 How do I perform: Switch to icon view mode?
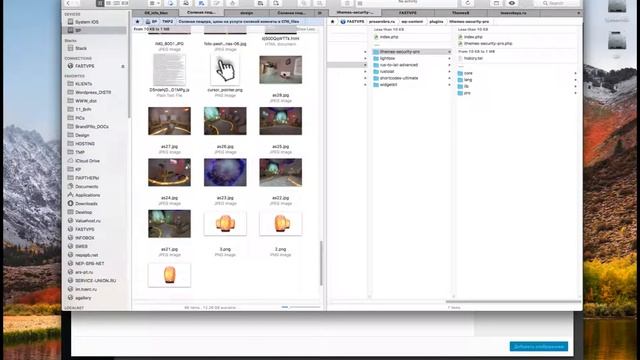[100, 3]
